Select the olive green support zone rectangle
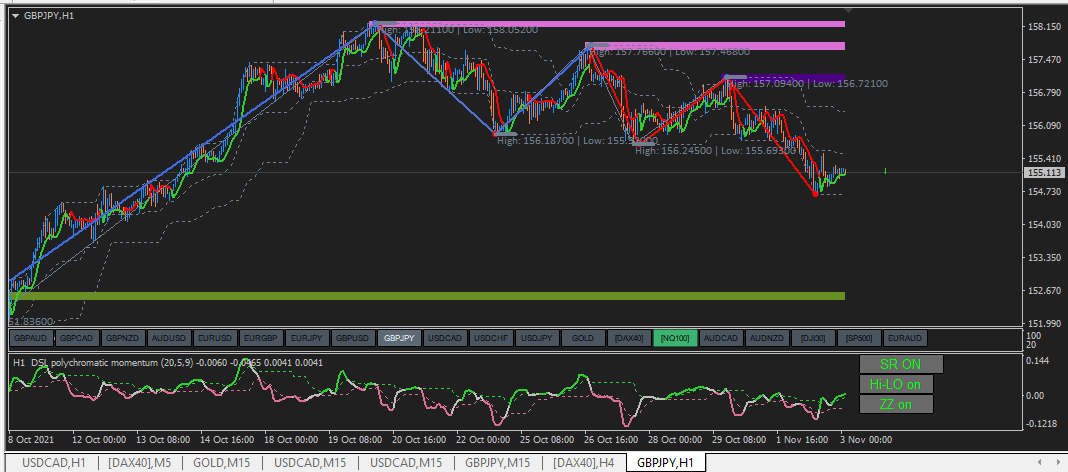This screenshot has height=472, width=1068. 427,296
